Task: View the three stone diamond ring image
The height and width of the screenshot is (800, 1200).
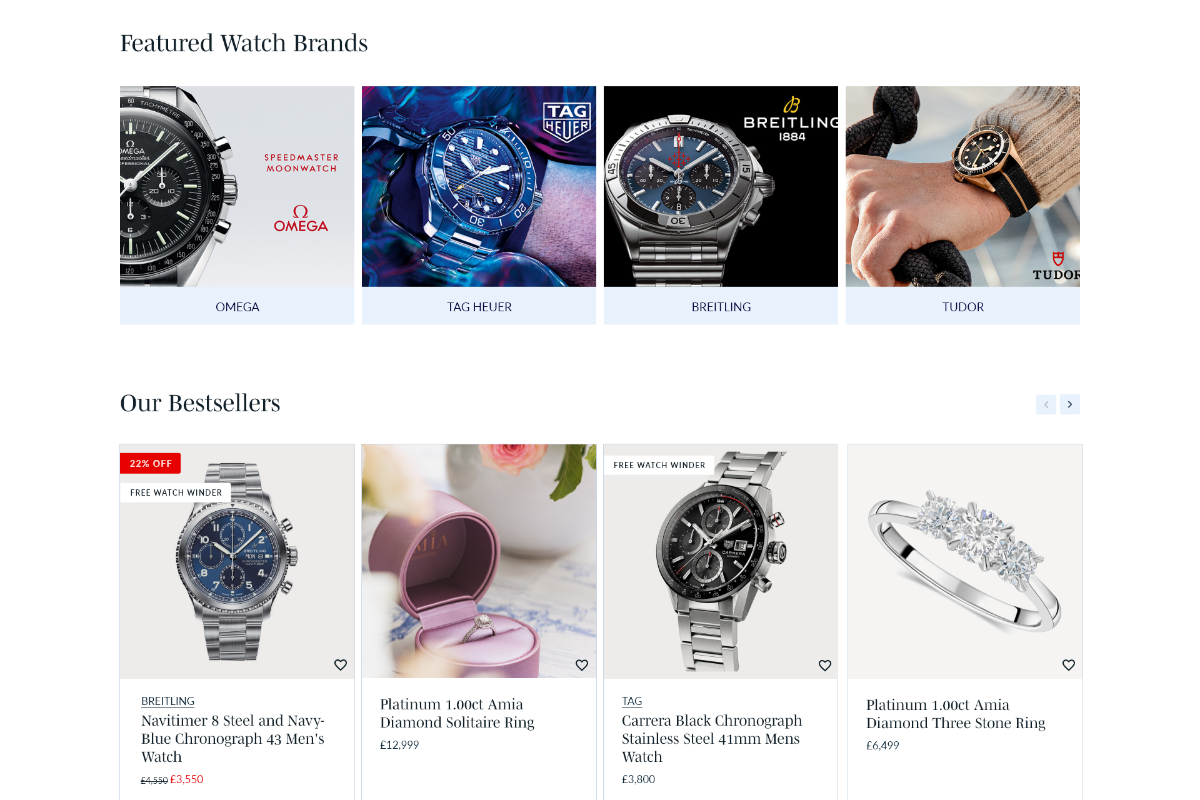Action: tap(965, 562)
